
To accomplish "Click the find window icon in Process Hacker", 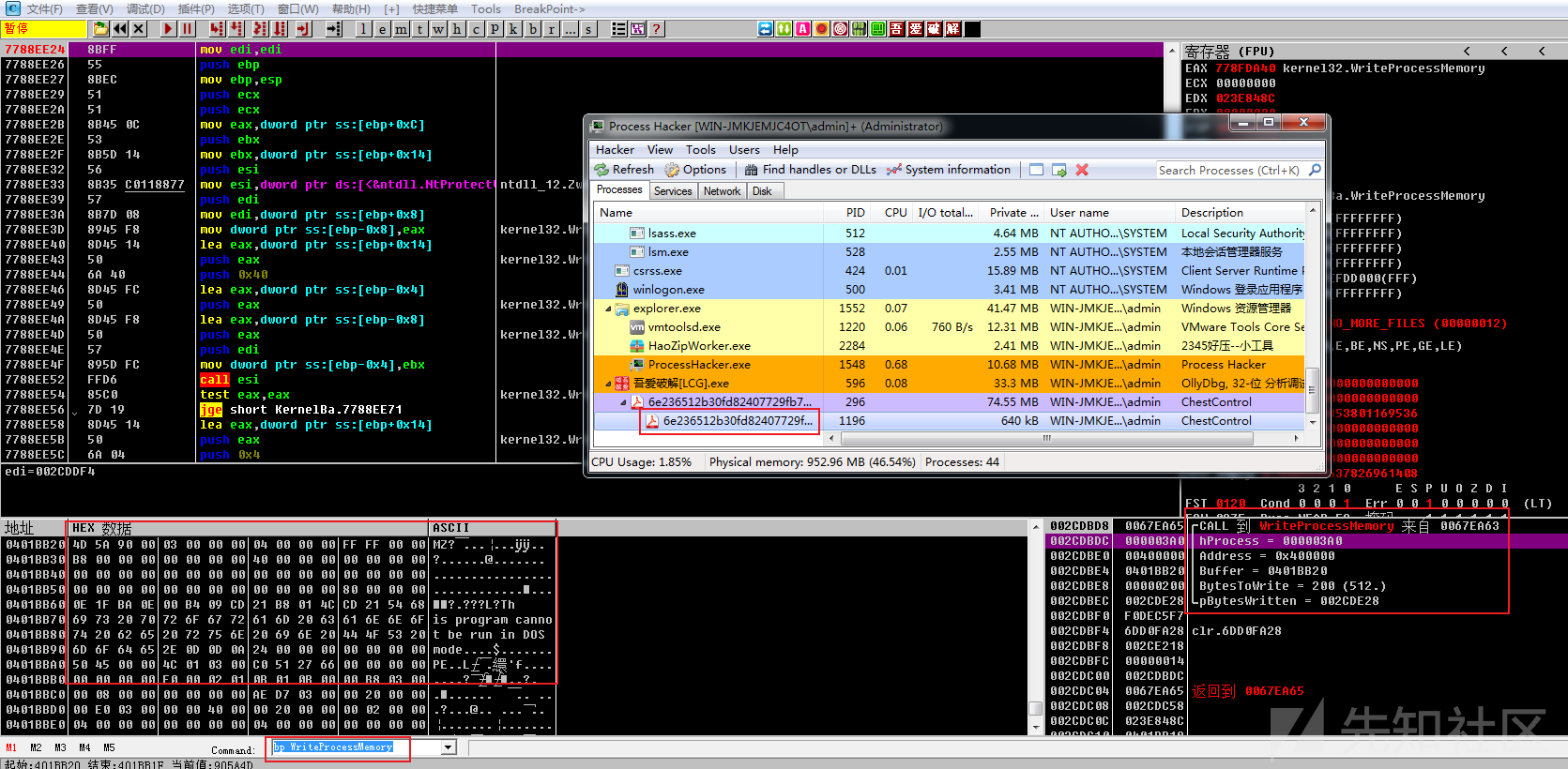I will coord(1036,170).
